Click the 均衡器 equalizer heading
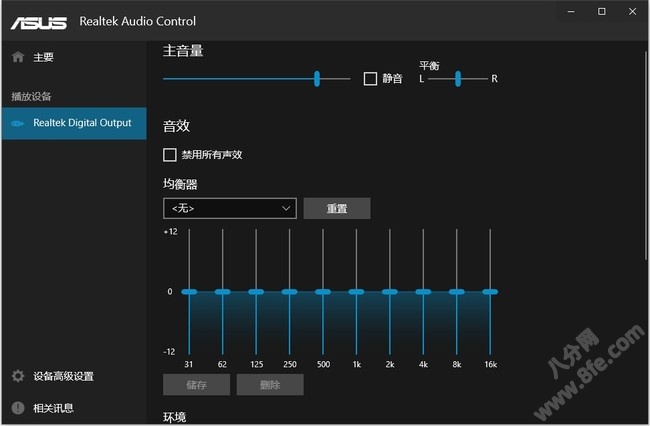This screenshot has height=426, width=650. [x=180, y=184]
